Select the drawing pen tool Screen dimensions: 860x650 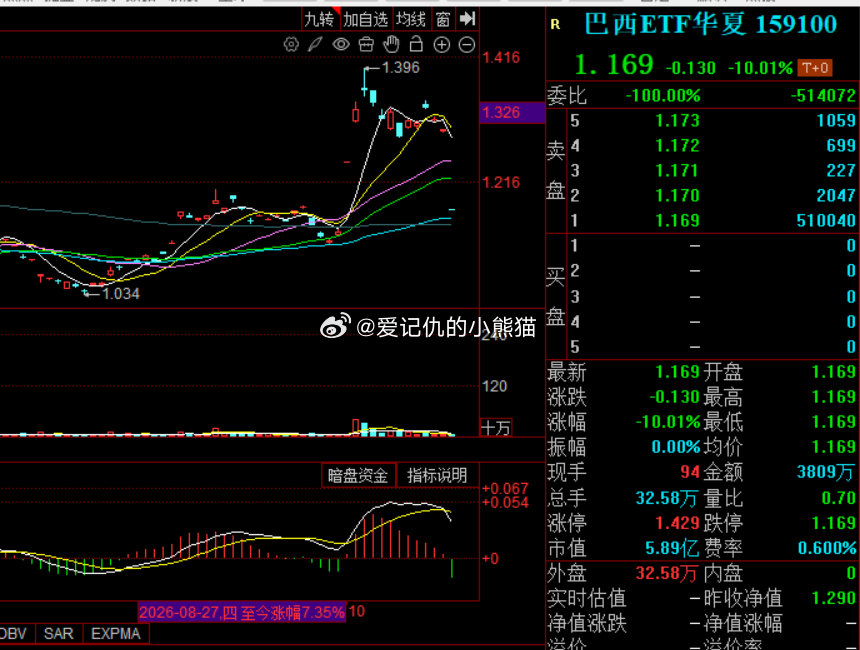(315, 44)
